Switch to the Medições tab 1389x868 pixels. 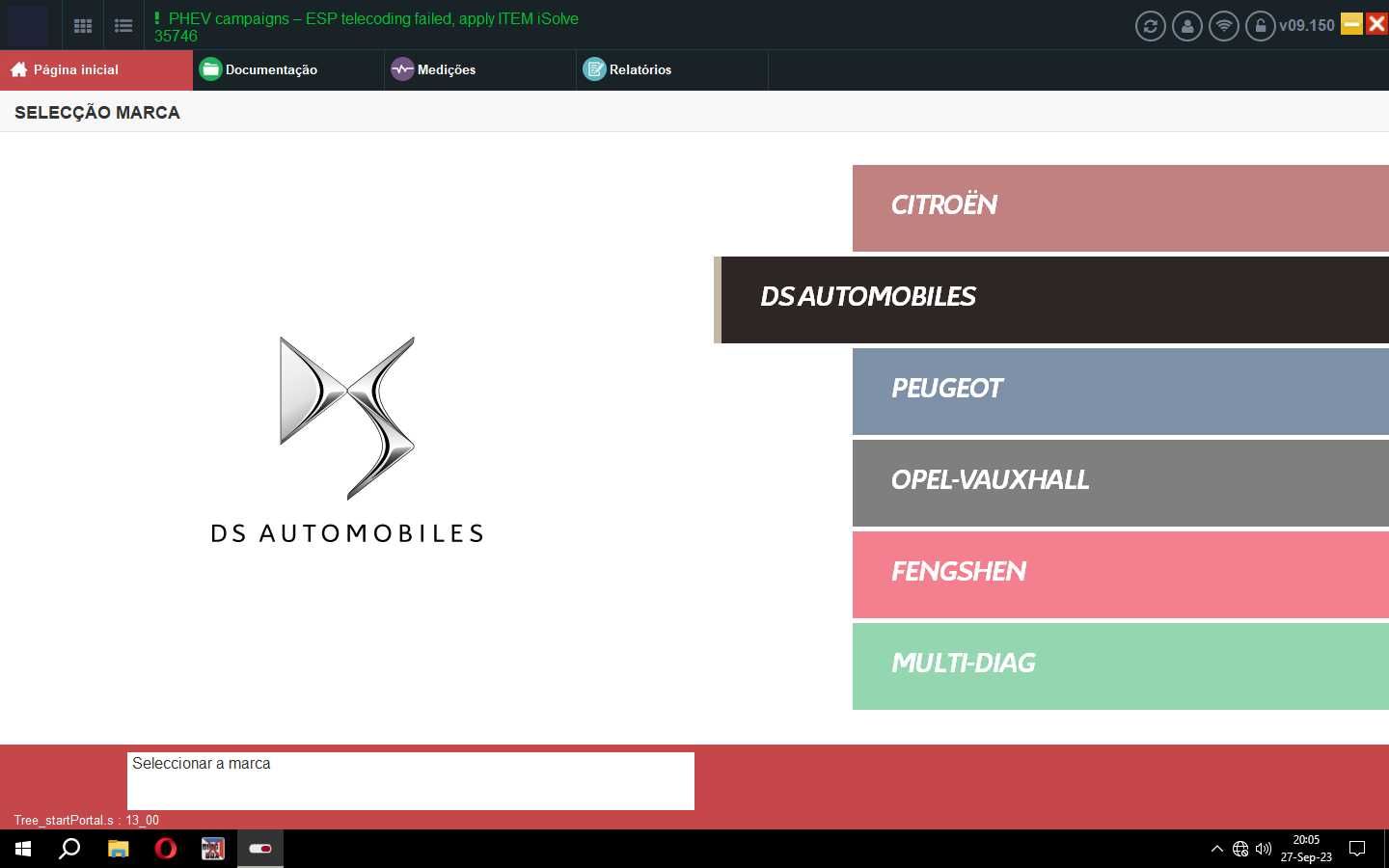480,69
